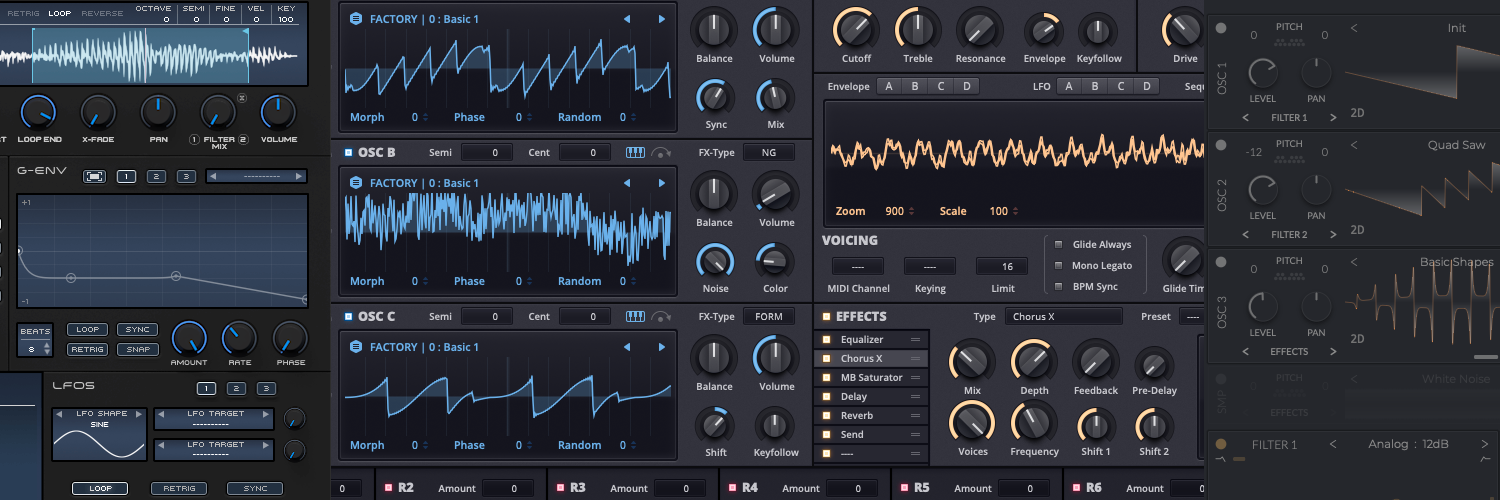Select Envelope tab B
1500x500 pixels.
[x=914, y=86]
